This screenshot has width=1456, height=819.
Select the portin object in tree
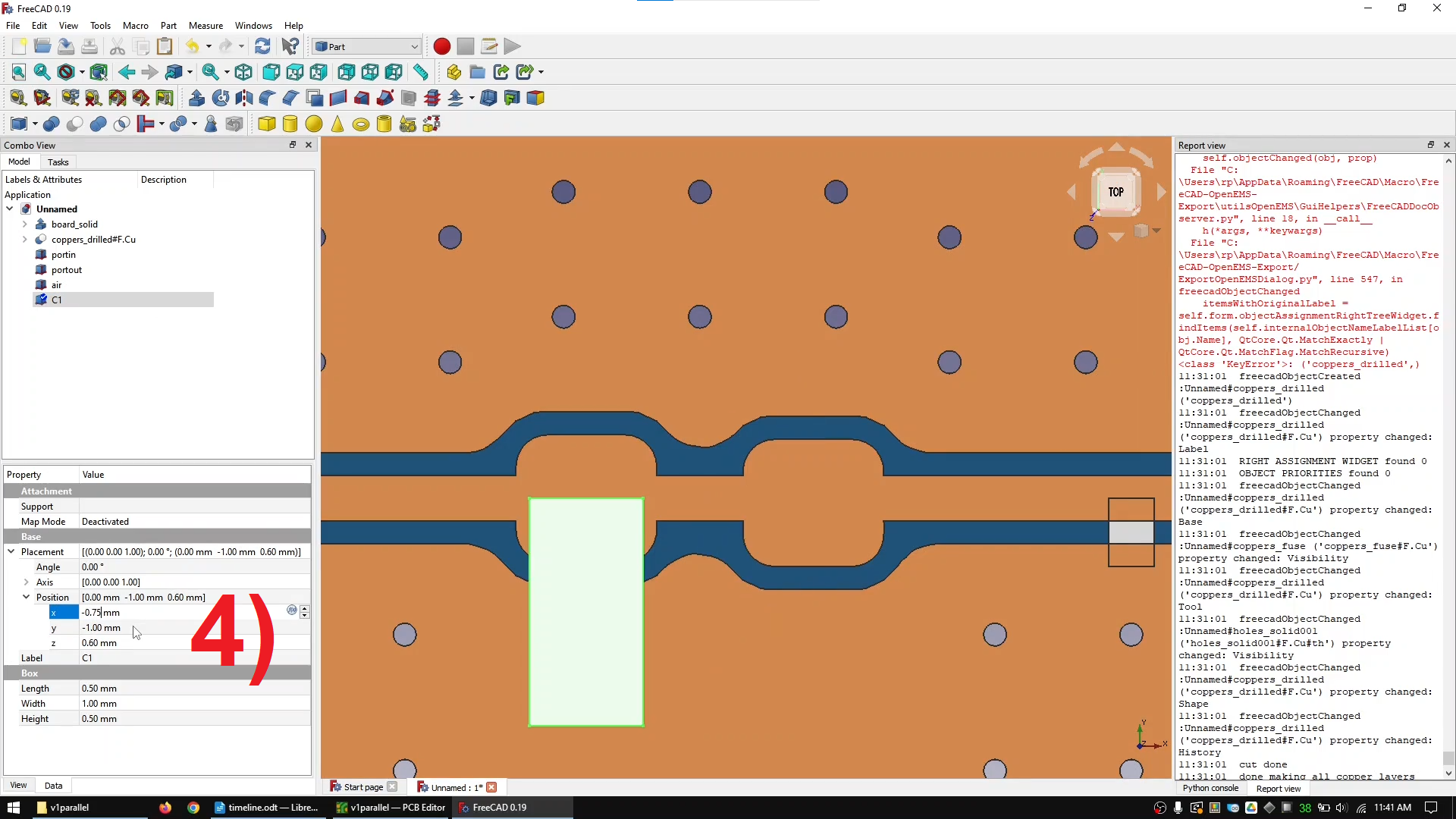64,255
